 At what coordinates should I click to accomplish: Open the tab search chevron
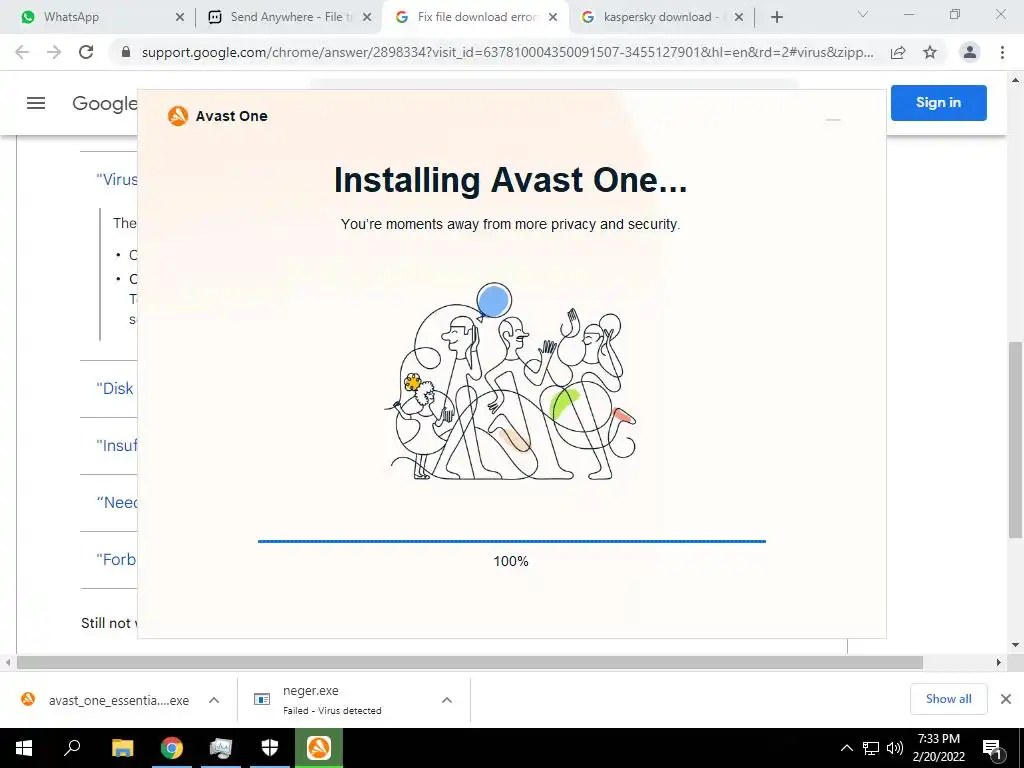(863, 14)
